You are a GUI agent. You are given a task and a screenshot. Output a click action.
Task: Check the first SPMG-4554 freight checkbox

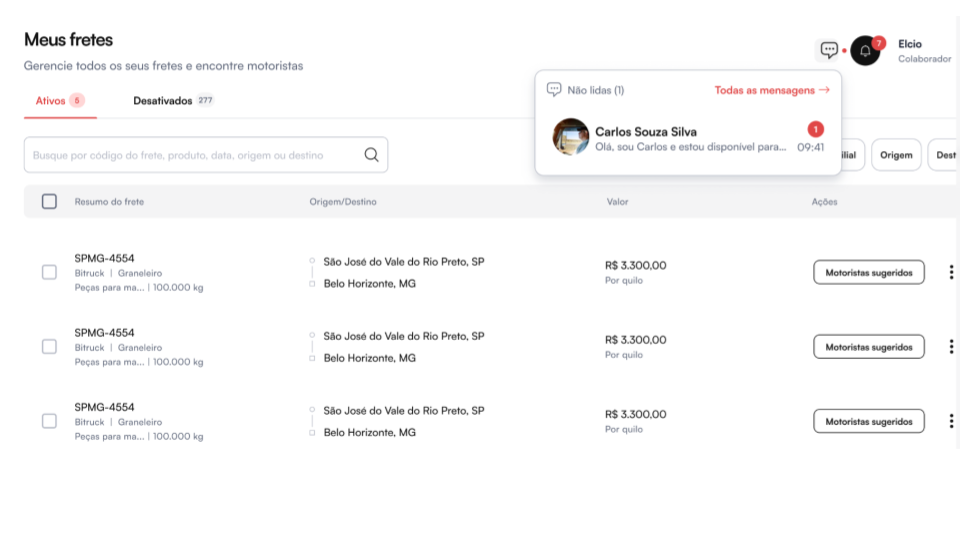click(x=49, y=272)
